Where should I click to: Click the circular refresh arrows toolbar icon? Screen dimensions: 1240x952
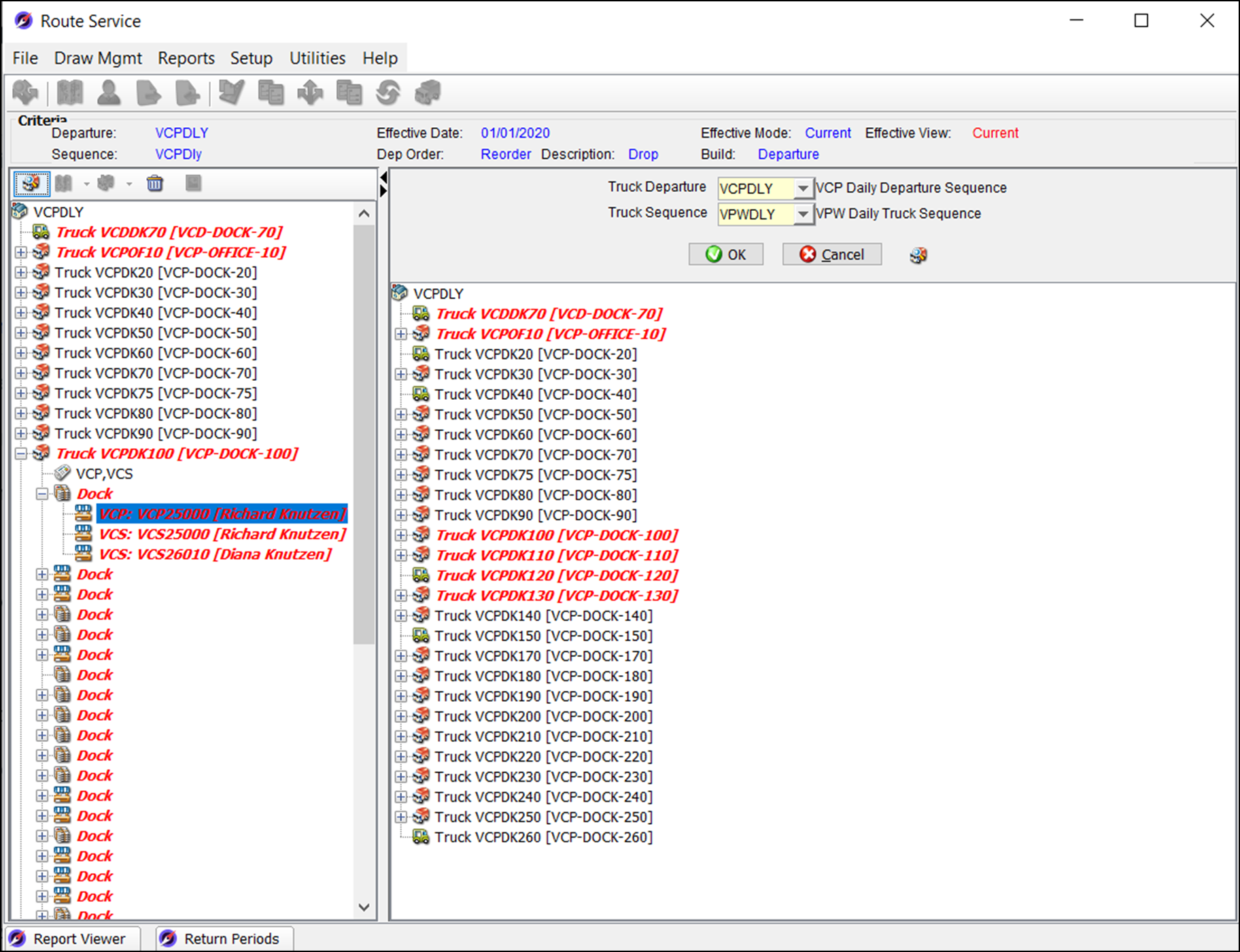(x=388, y=92)
